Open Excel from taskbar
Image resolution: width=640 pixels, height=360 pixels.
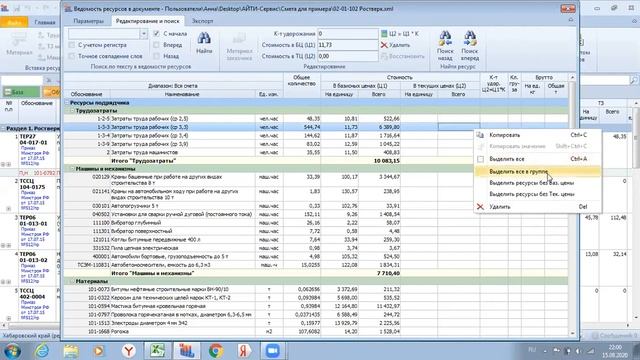coord(157,351)
